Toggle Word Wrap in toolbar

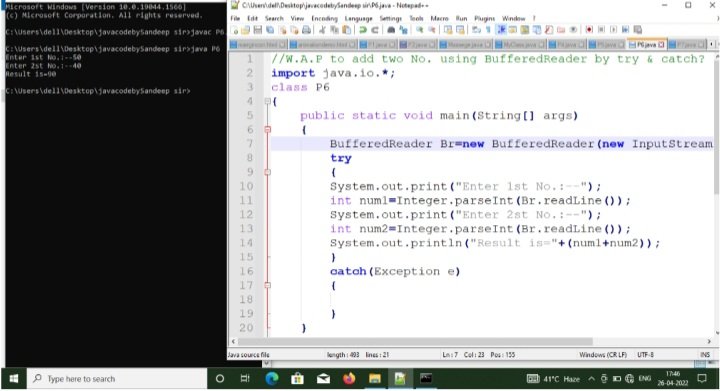point(476,30)
